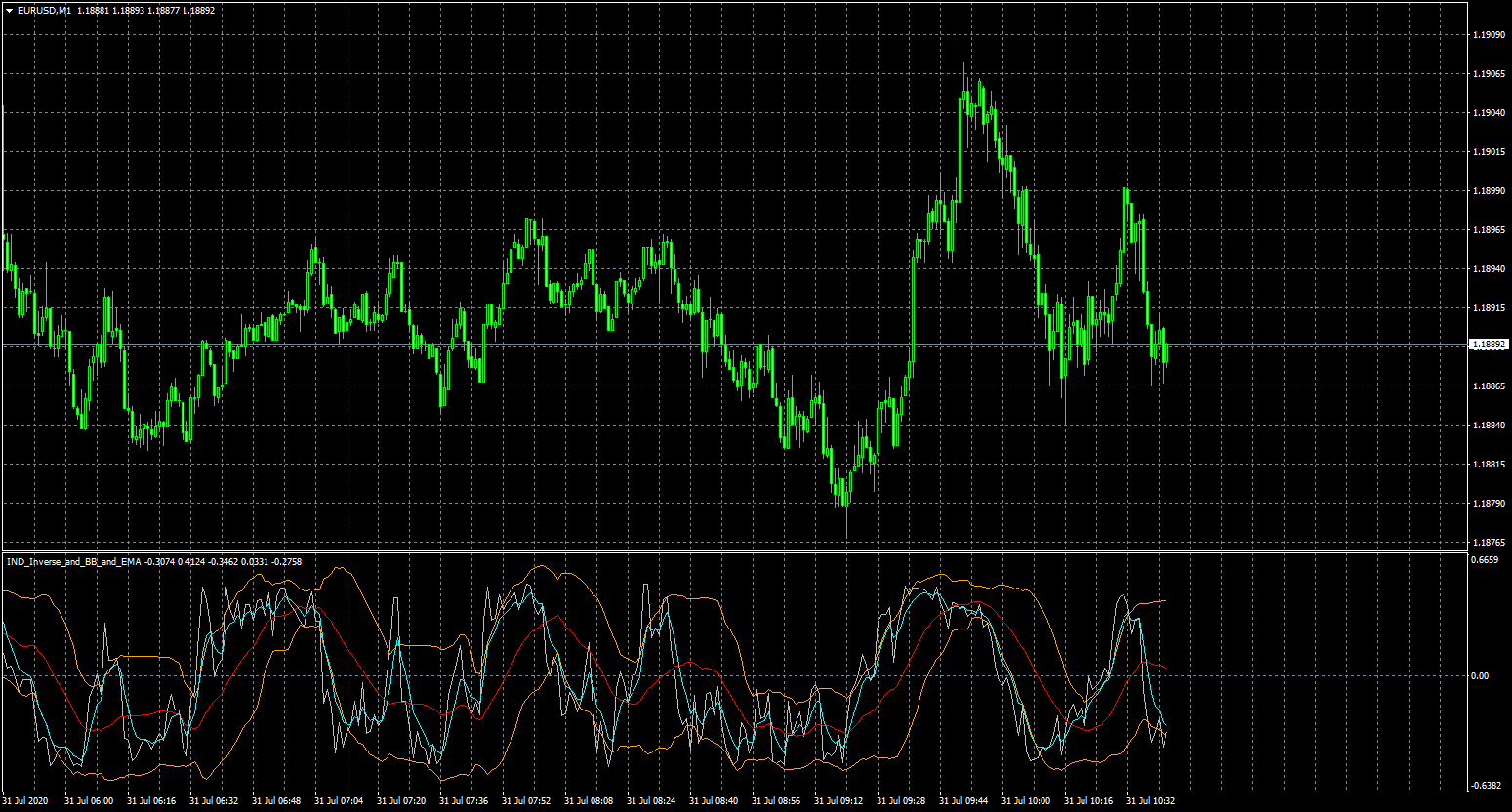Click the 31 Jul 2020 date label
This screenshot has height=812, width=1512.
(26, 801)
